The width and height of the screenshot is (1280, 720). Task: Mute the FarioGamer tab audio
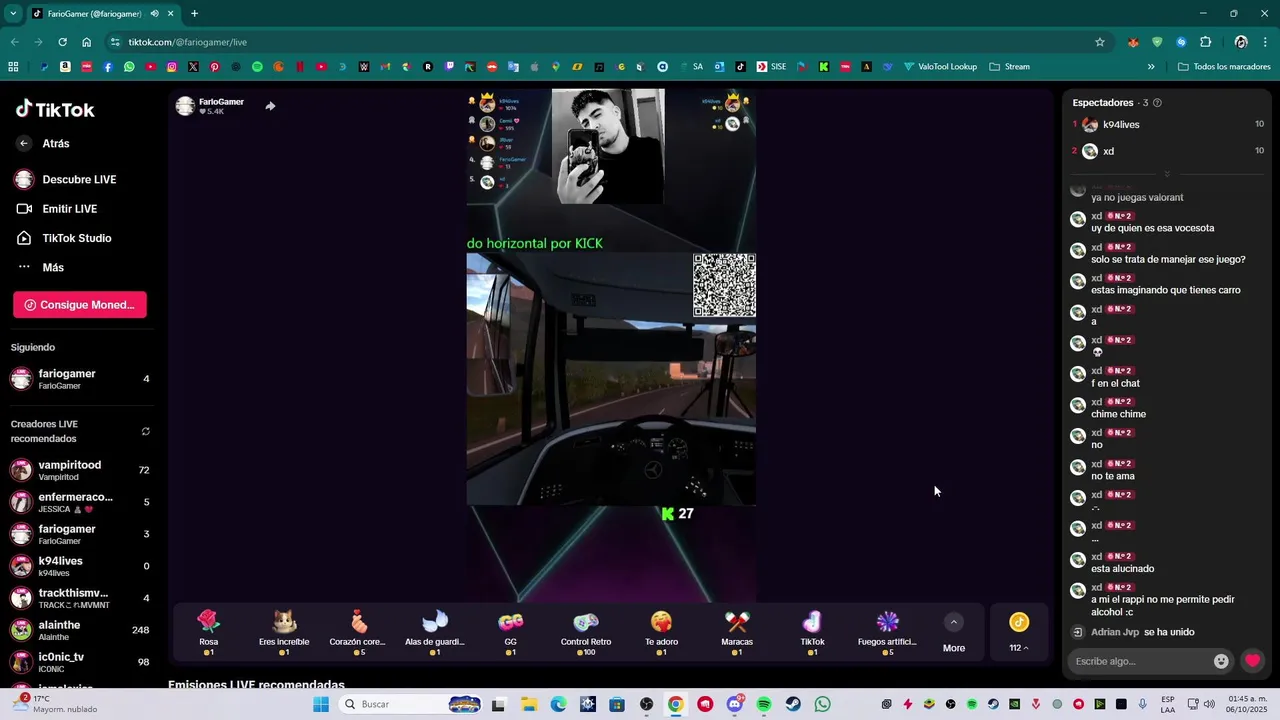pyautogui.click(x=155, y=14)
